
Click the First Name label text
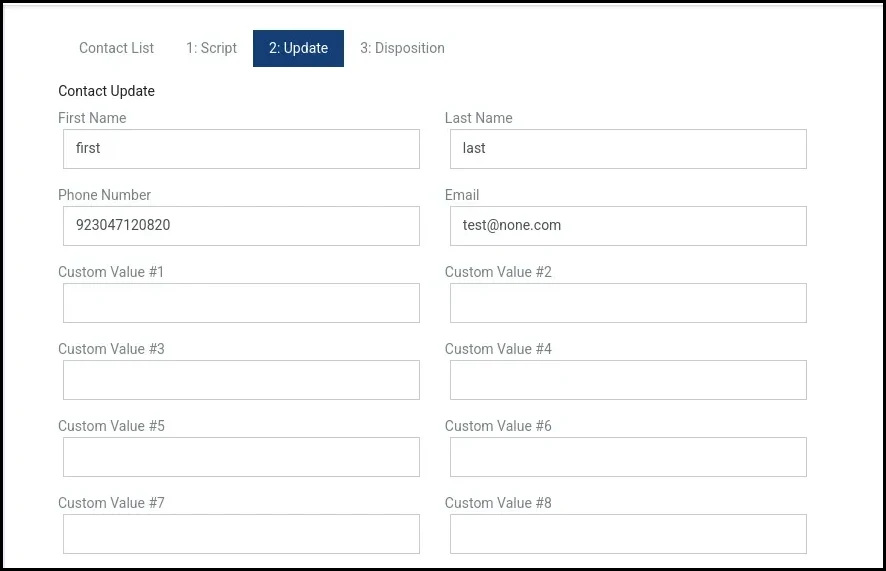point(92,118)
